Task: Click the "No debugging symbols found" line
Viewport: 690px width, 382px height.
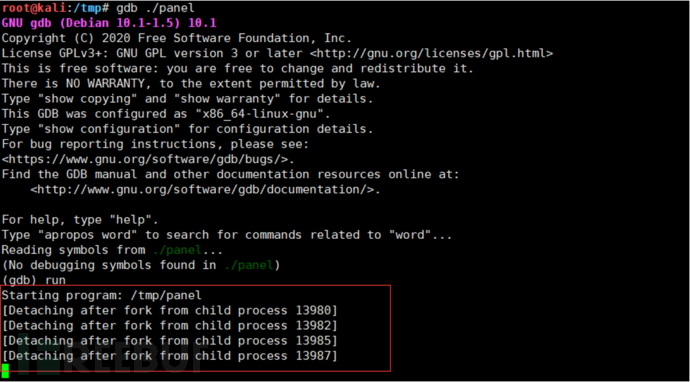Action: point(141,265)
